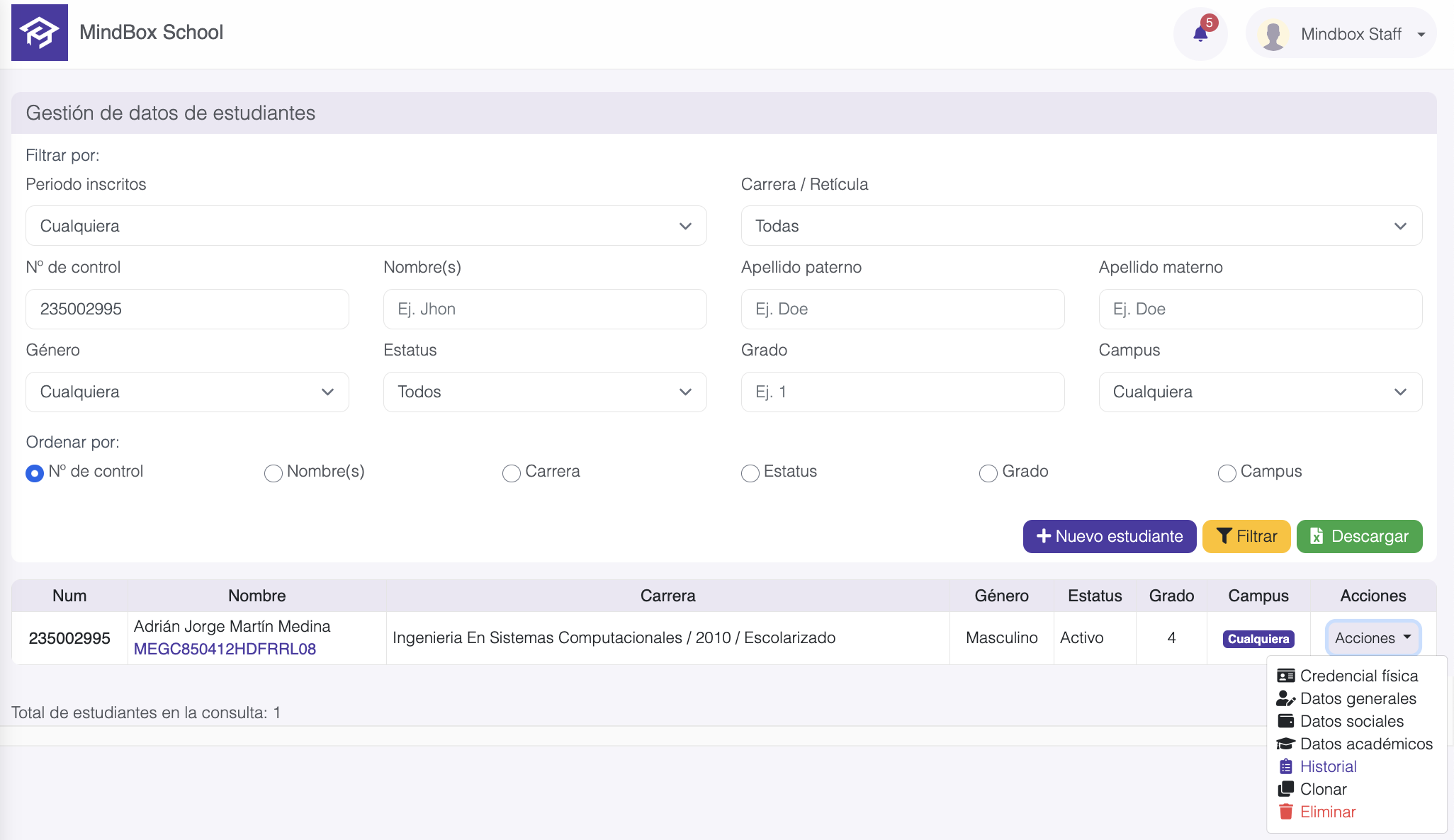The width and height of the screenshot is (1454, 840).
Task: Click the Datos generales user-edit icon
Action: tap(1285, 698)
